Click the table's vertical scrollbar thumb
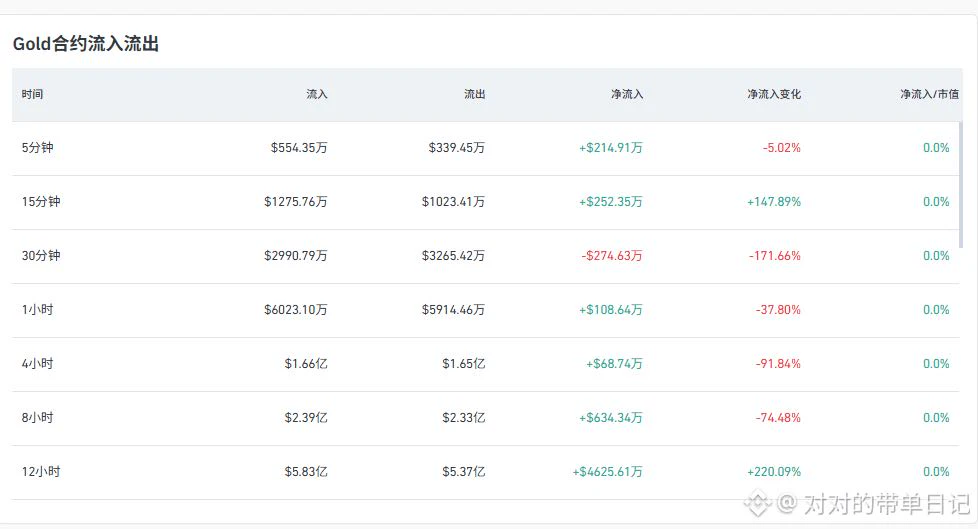The width and height of the screenshot is (978, 529). pos(961,185)
